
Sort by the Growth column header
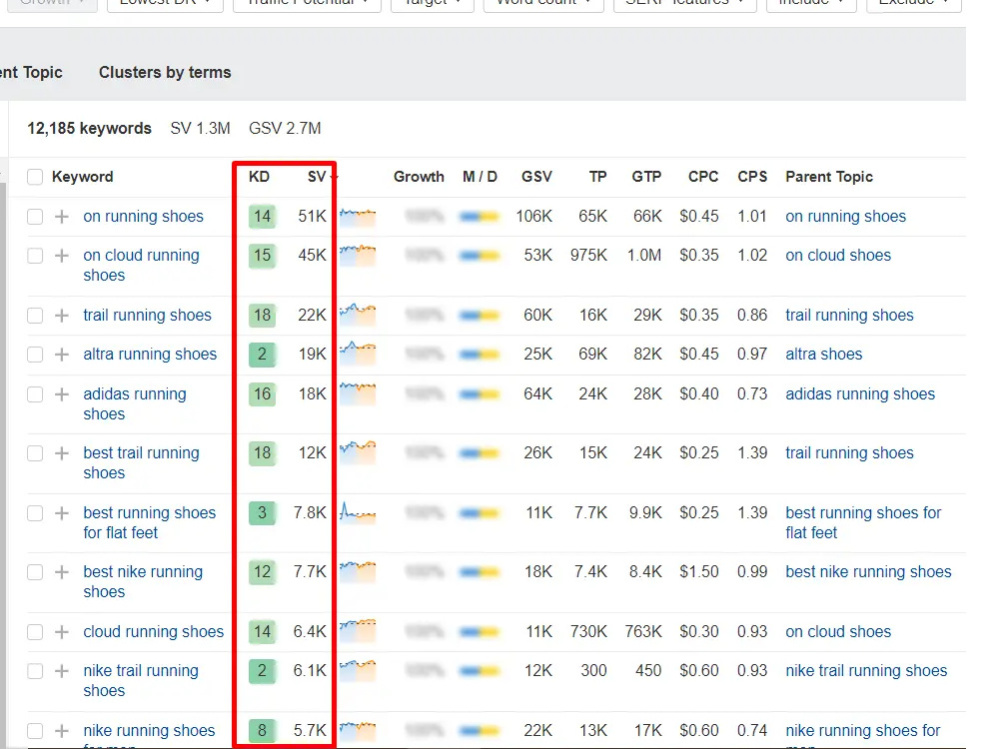pyautogui.click(x=418, y=177)
